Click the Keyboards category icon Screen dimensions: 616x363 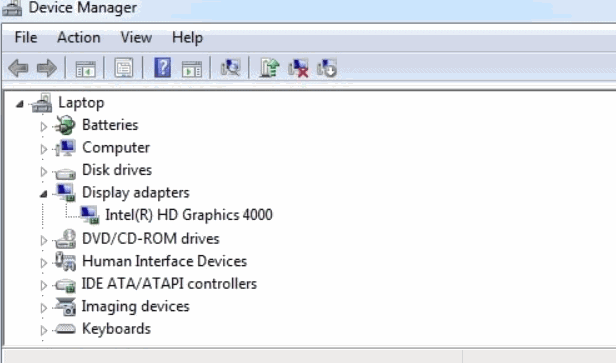coord(65,329)
